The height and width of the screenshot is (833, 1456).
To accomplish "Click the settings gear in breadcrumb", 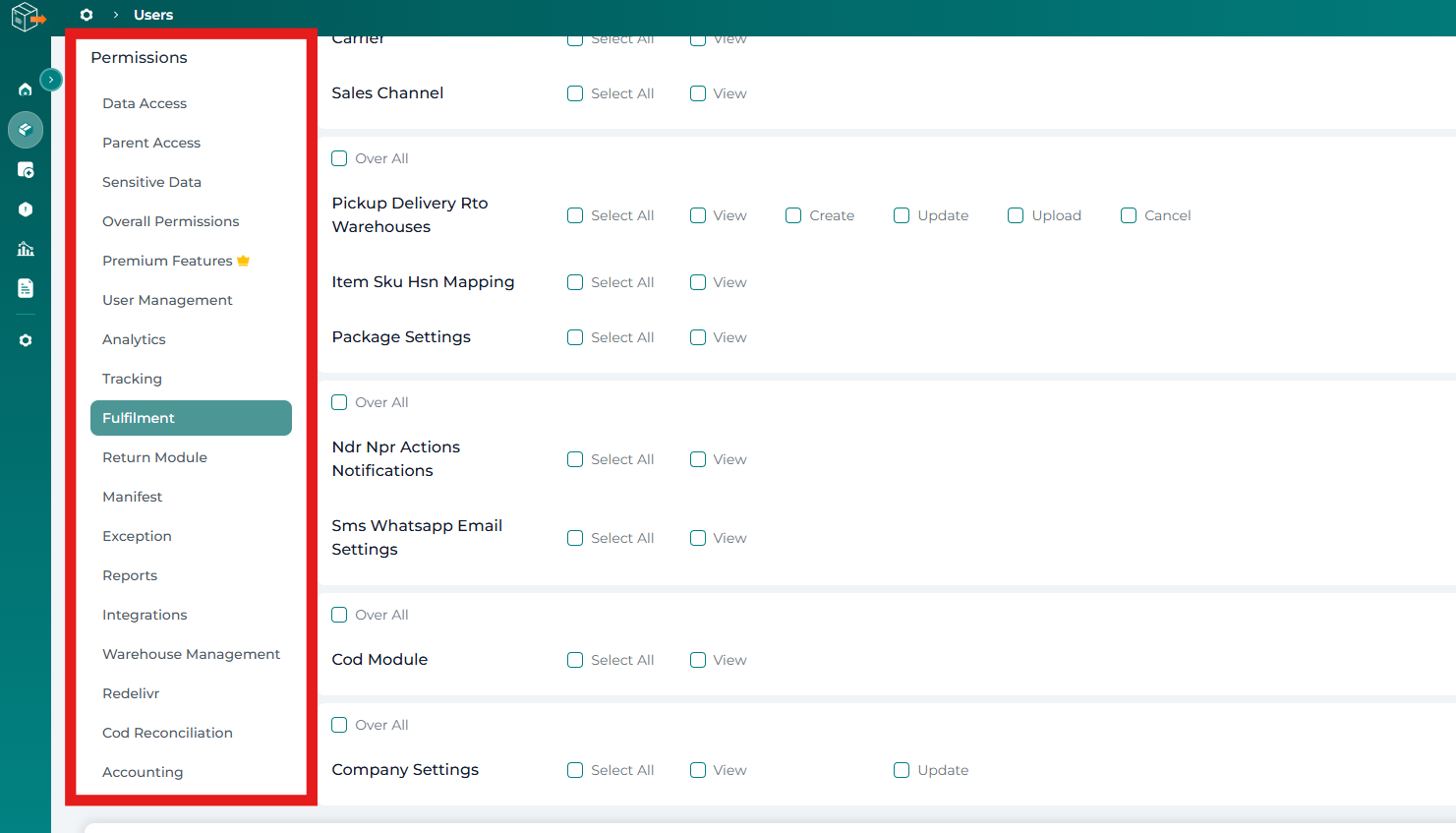I will tap(87, 15).
